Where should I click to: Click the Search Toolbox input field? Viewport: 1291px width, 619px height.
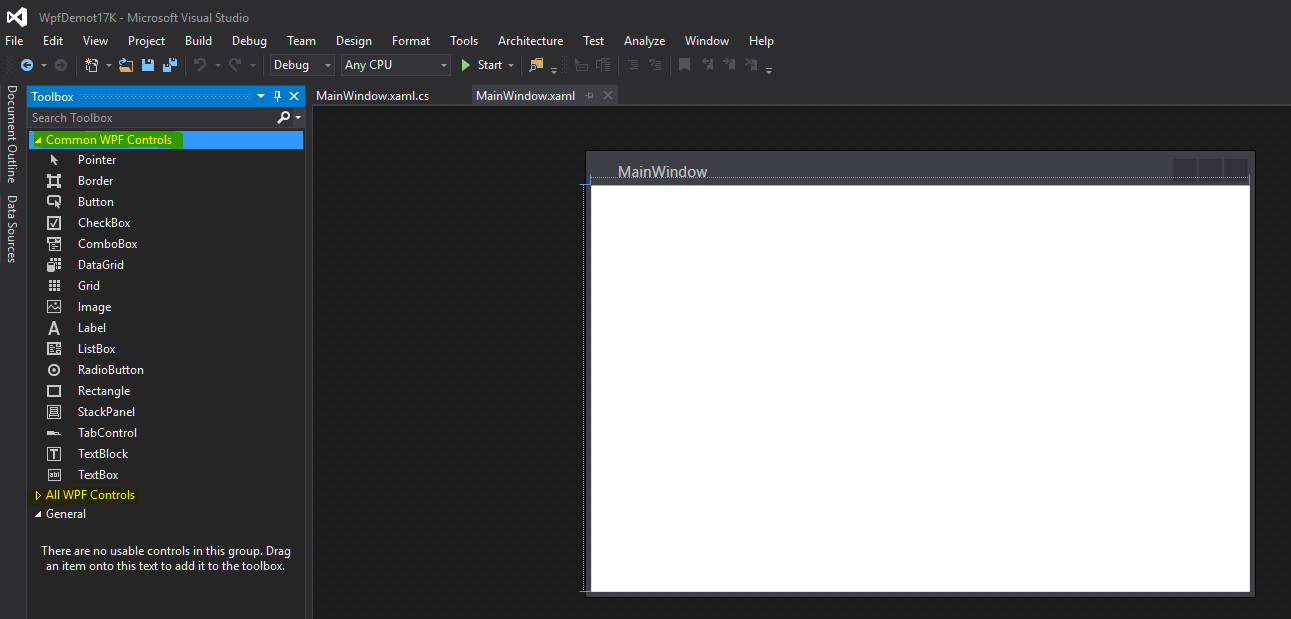150,118
